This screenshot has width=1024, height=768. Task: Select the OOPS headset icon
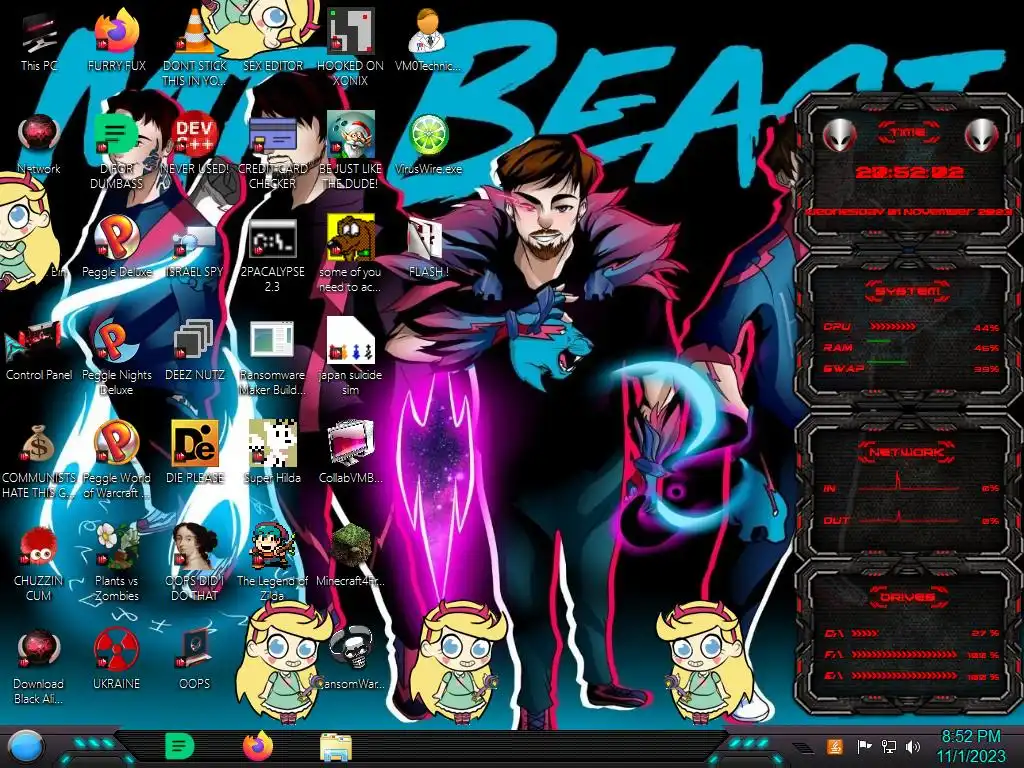(195, 658)
